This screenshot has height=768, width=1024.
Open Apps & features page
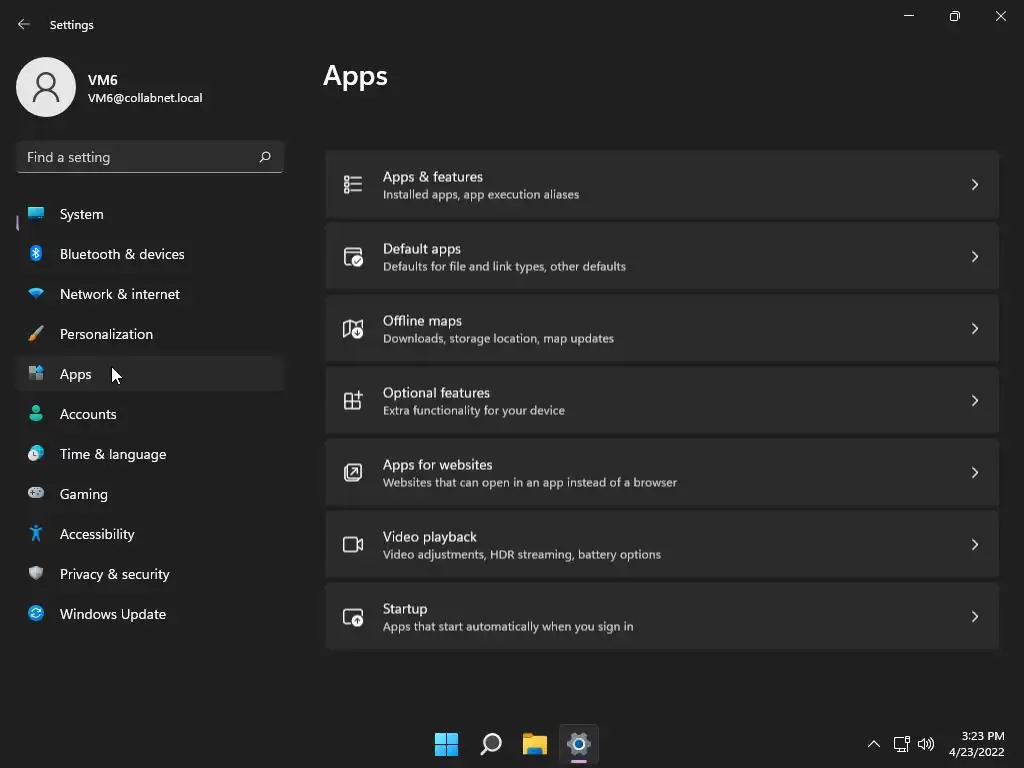coord(662,185)
